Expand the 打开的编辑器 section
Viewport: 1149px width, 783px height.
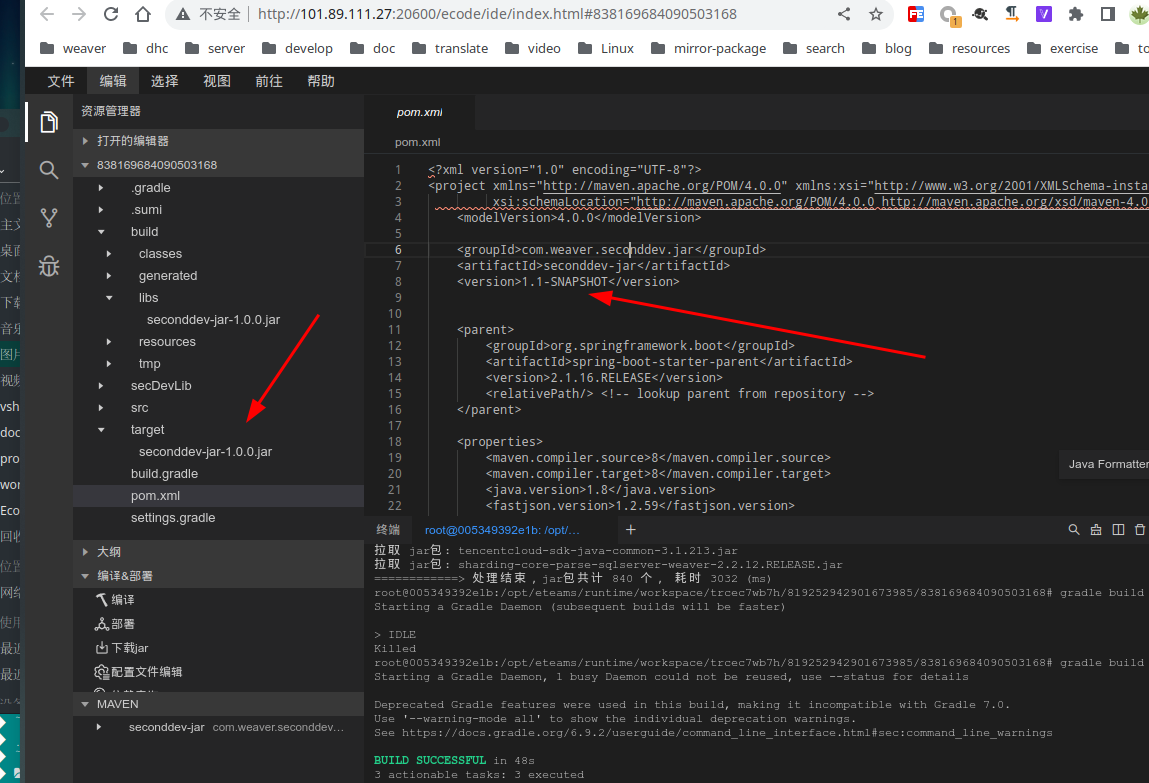pyautogui.click(x=218, y=141)
